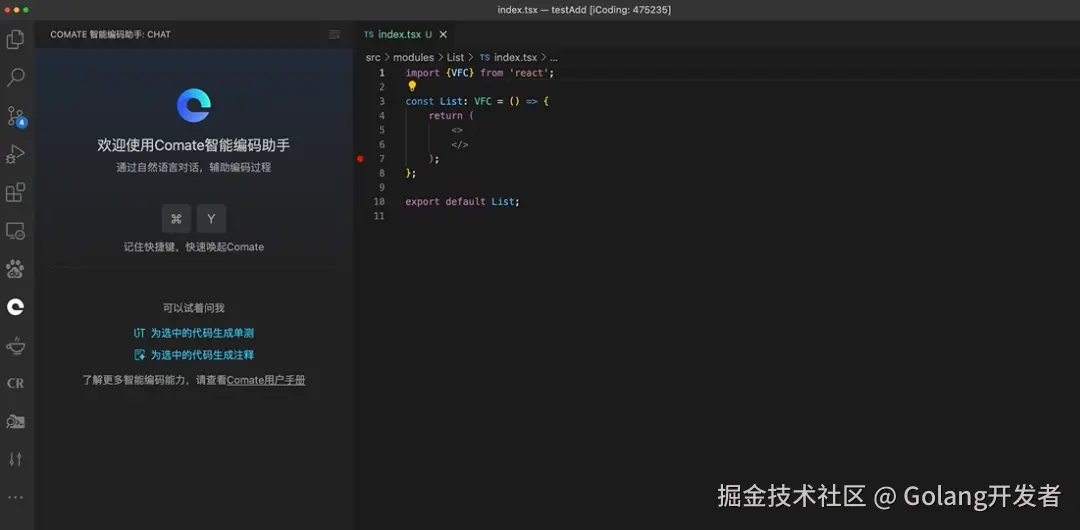Click the coffee cup sidebar icon

pyautogui.click(x=15, y=345)
